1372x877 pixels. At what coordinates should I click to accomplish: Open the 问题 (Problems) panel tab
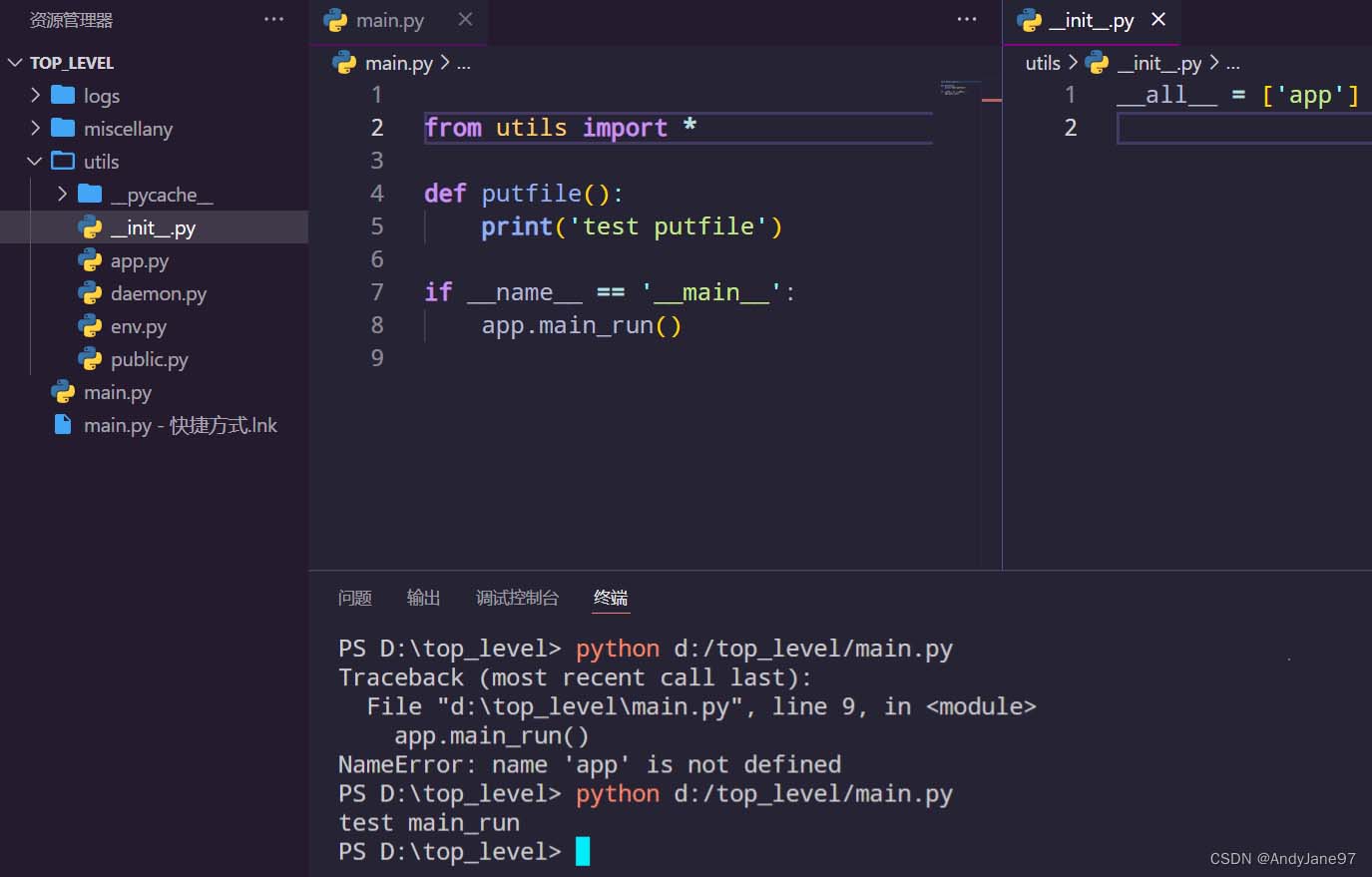[354, 598]
